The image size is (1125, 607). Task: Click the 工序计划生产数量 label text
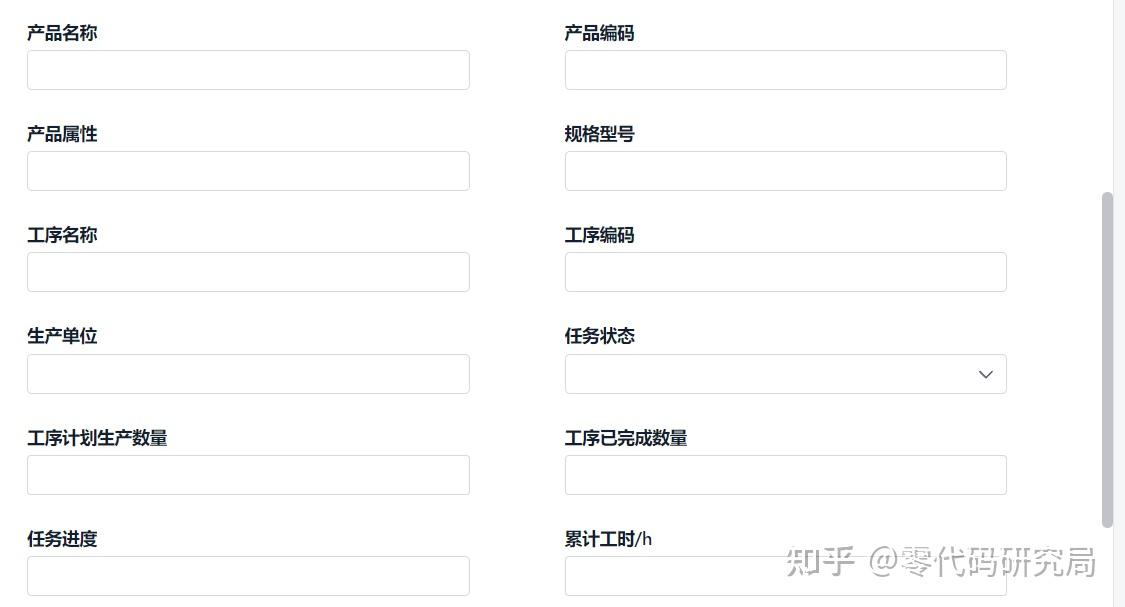click(x=97, y=438)
